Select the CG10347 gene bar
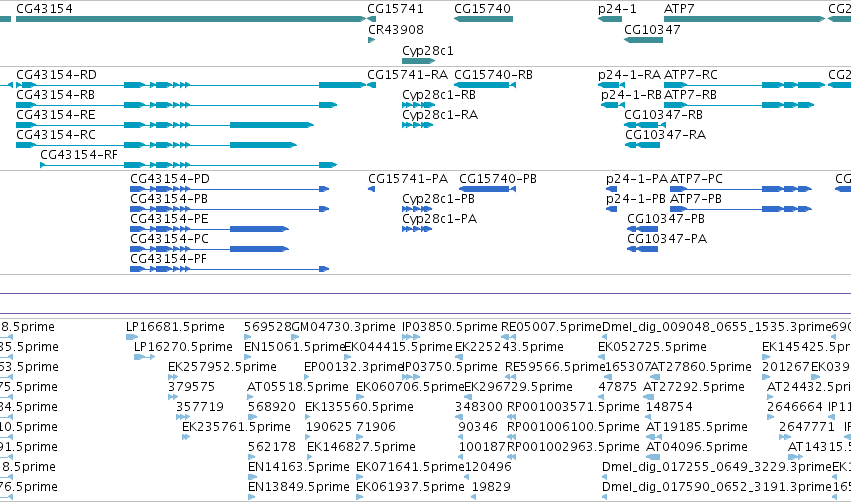 pos(644,40)
